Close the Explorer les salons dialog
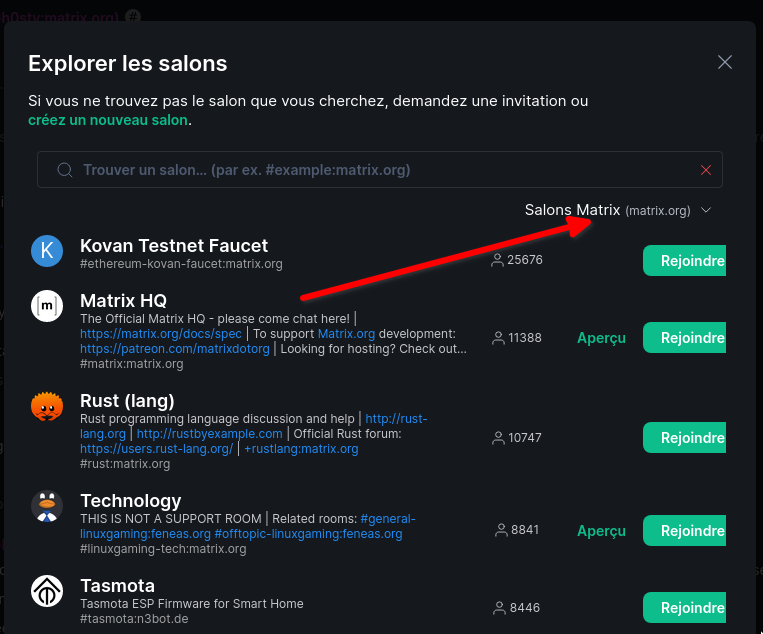Image resolution: width=763 pixels, height=634 pixels. pos(725,62)
